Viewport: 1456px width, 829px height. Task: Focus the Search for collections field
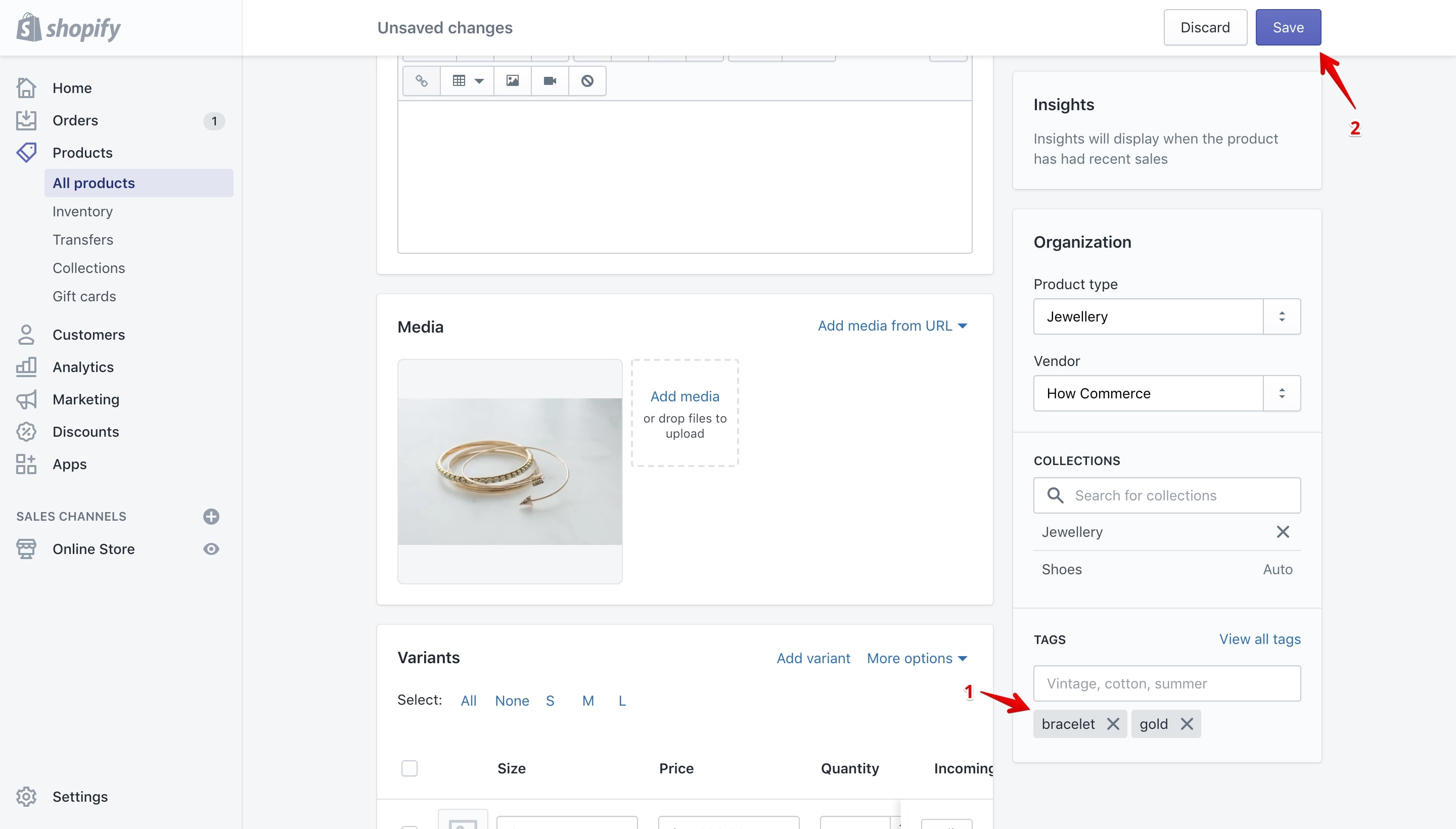tap(1167, 495)
